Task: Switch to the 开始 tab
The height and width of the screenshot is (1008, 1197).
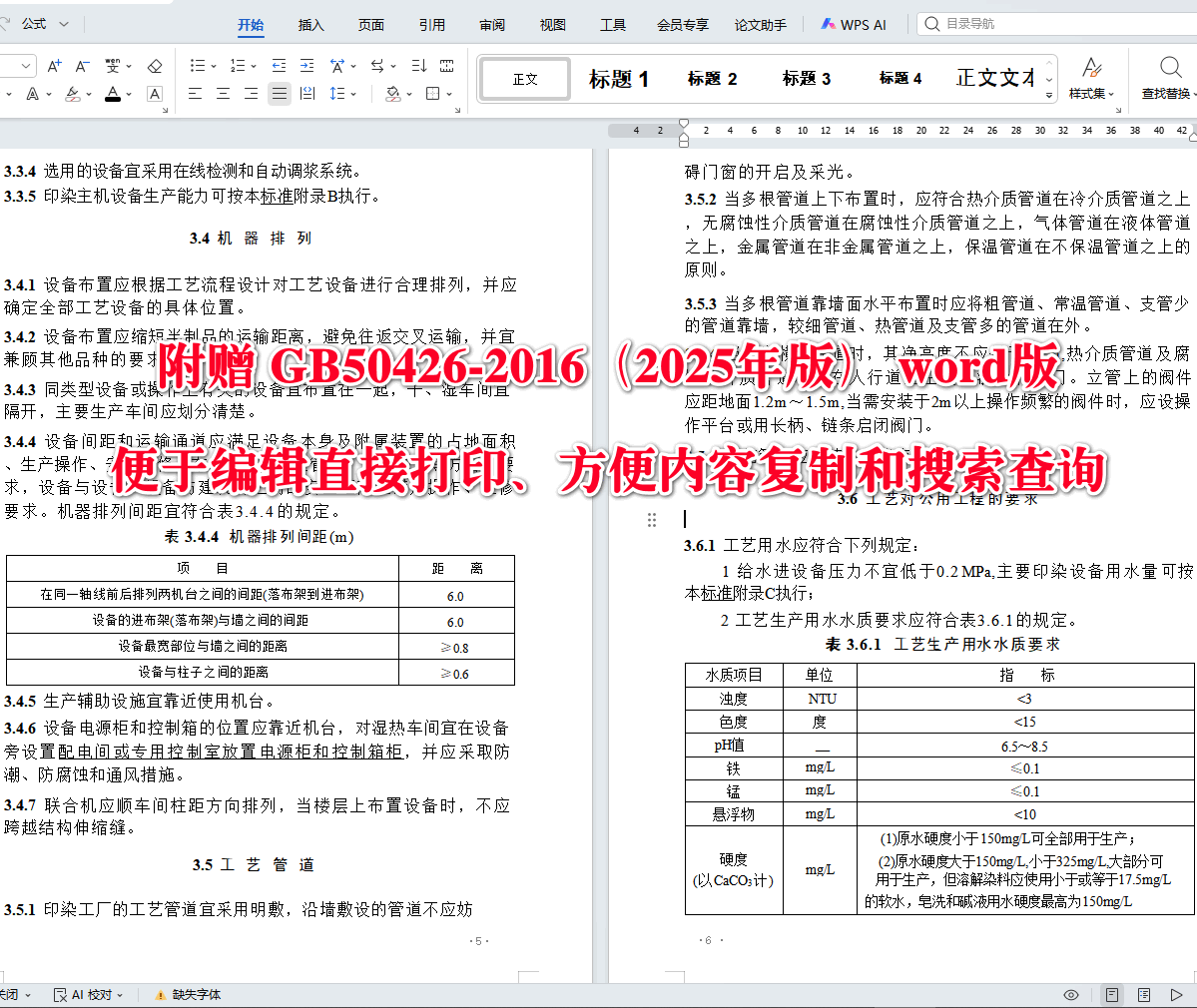Action: pyautogui.click(x=251, y=24)
